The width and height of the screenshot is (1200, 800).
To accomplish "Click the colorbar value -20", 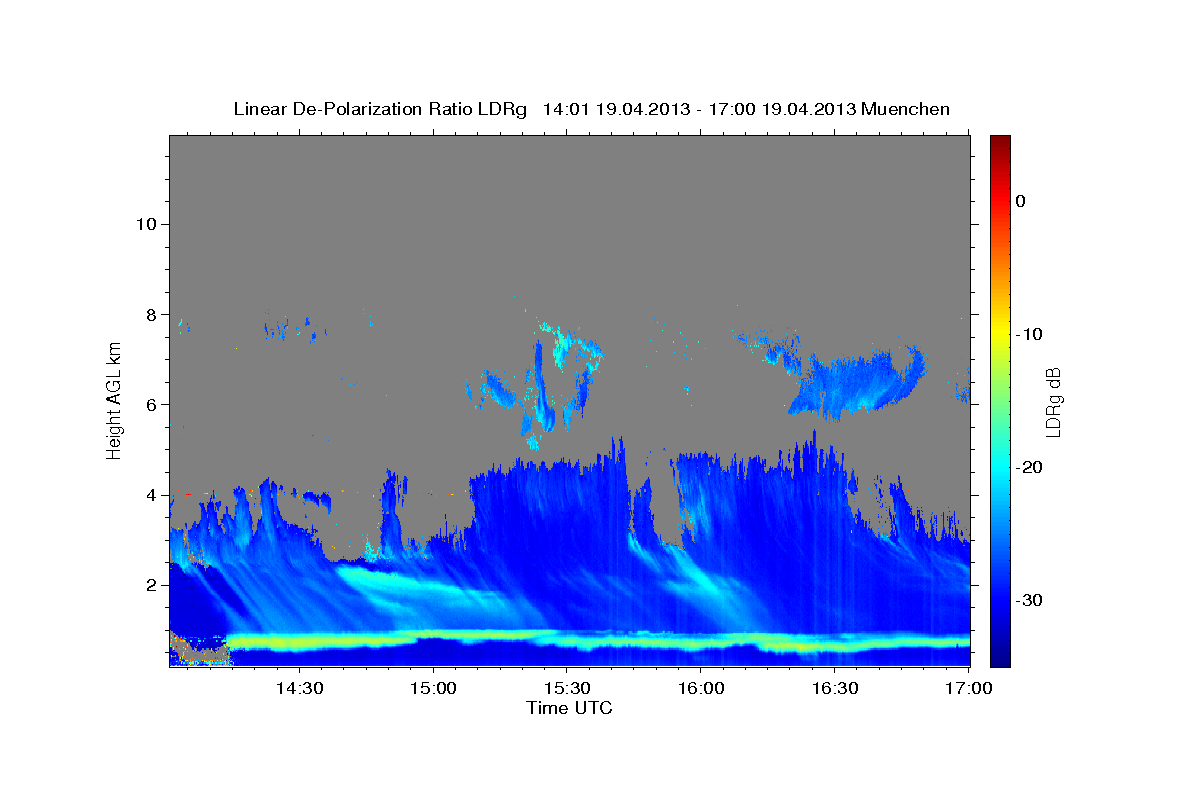I will pos(1029,467).
